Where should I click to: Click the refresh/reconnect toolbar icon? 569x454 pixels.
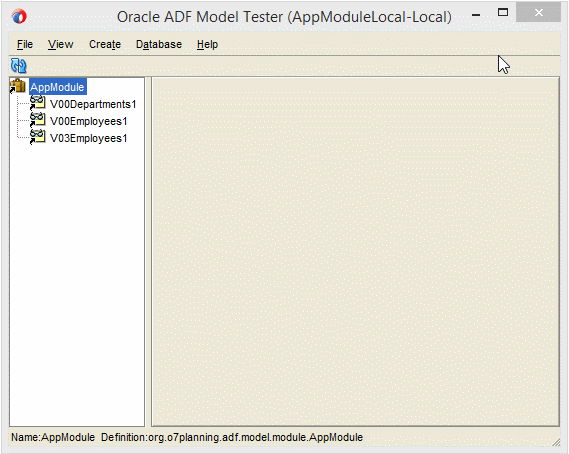19,66
